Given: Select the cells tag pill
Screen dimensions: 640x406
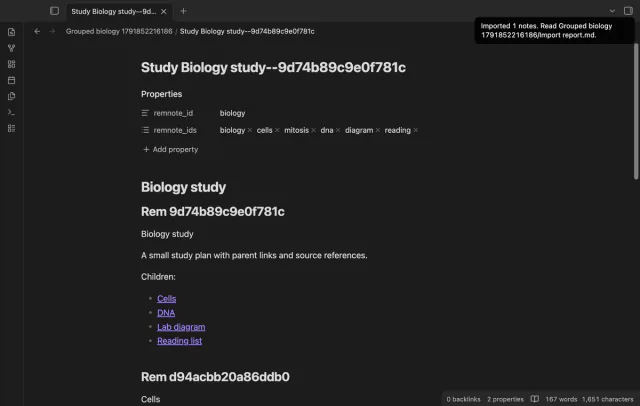Looking at the screenshot, I should tap(264, 130).
